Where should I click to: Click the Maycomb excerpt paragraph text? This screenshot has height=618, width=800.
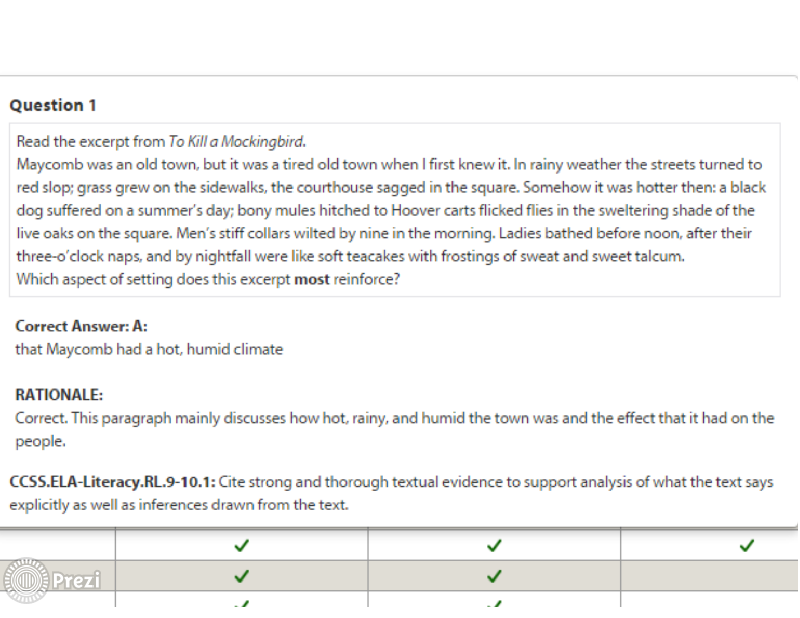(391, 210)
